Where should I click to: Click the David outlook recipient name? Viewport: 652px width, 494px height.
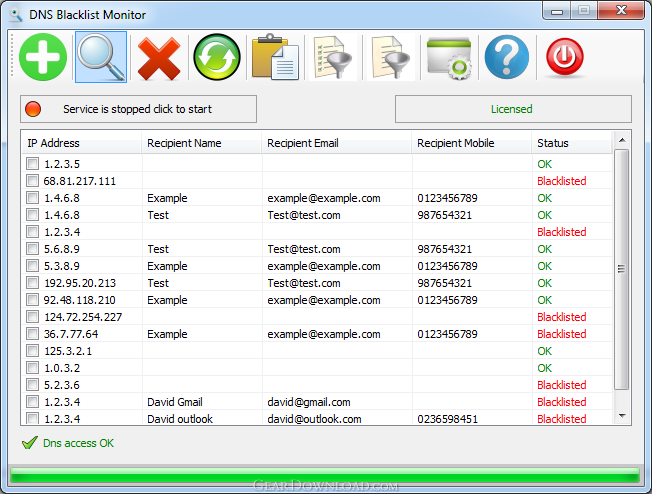click(x=180, y=419)
